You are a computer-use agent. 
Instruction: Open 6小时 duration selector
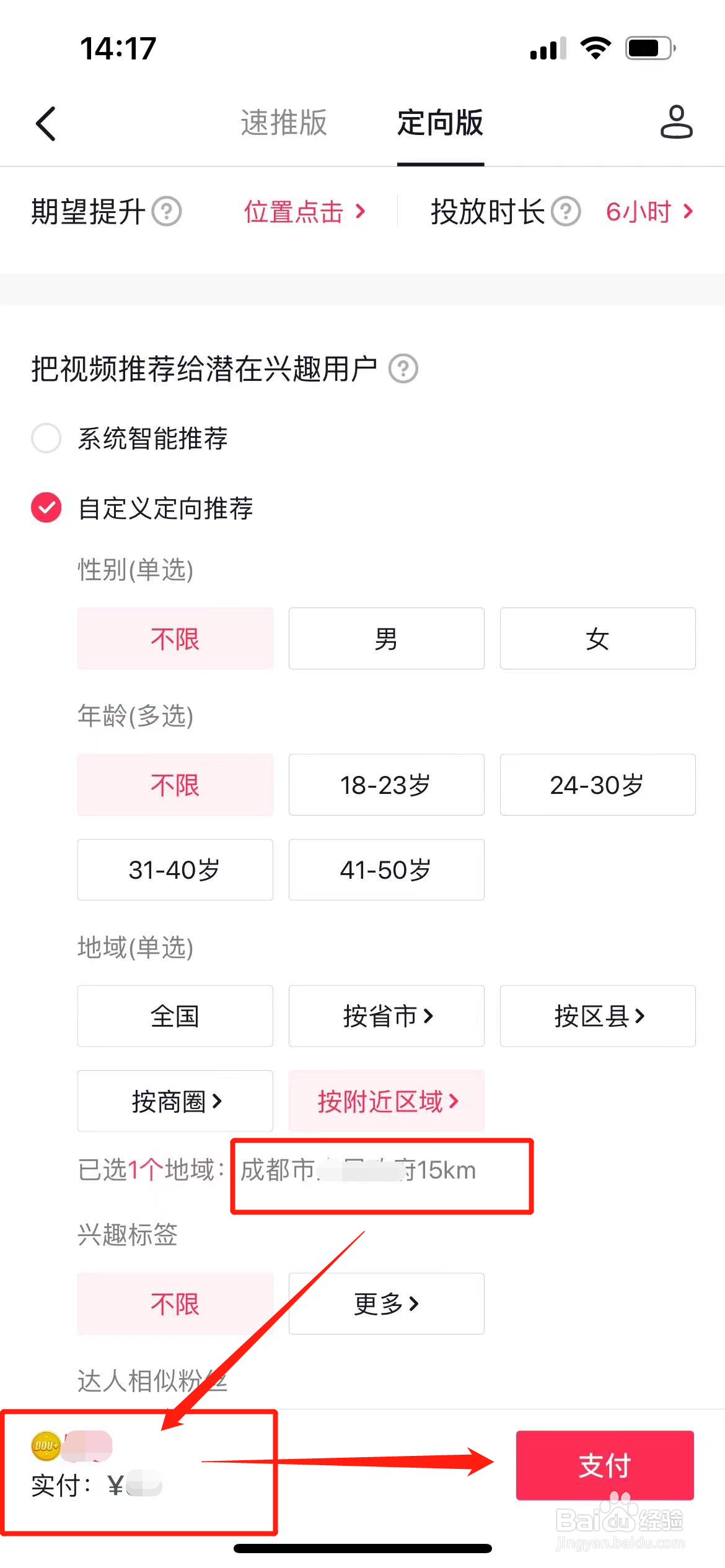pyautogui.click(x=649, y=212)
